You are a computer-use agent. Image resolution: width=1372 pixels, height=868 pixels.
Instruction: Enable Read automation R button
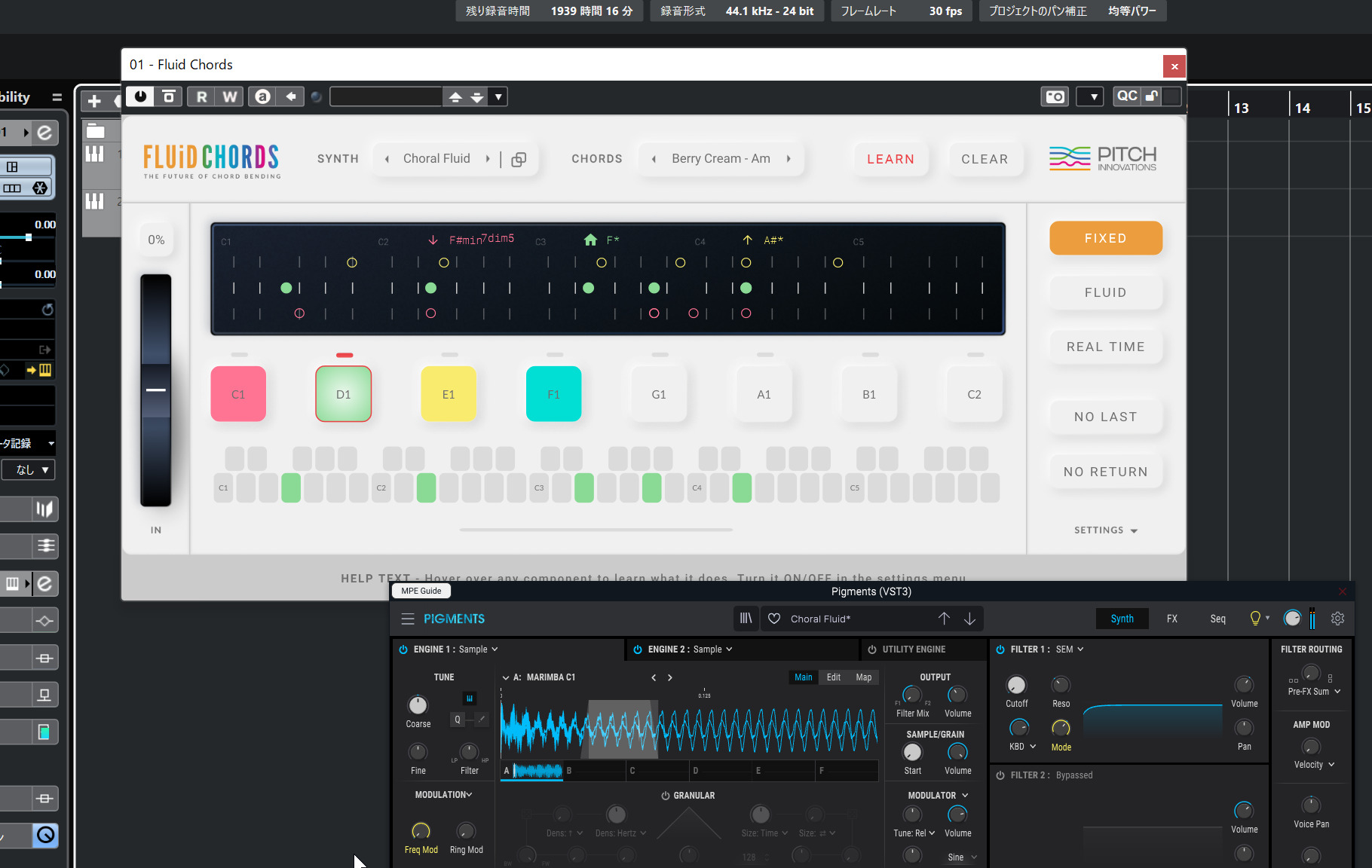tap(201, 96)
